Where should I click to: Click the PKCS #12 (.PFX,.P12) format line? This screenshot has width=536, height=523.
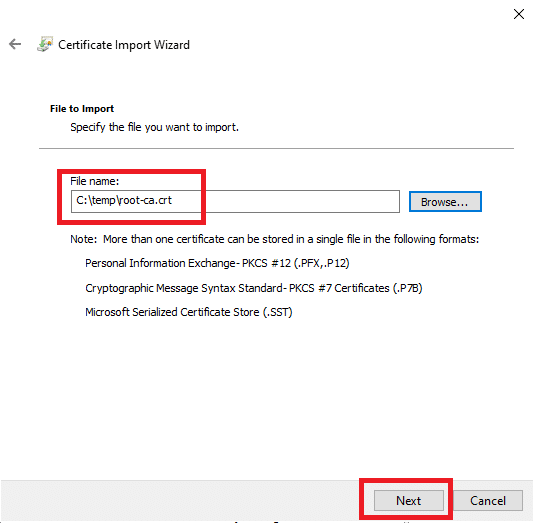[217, 263]
